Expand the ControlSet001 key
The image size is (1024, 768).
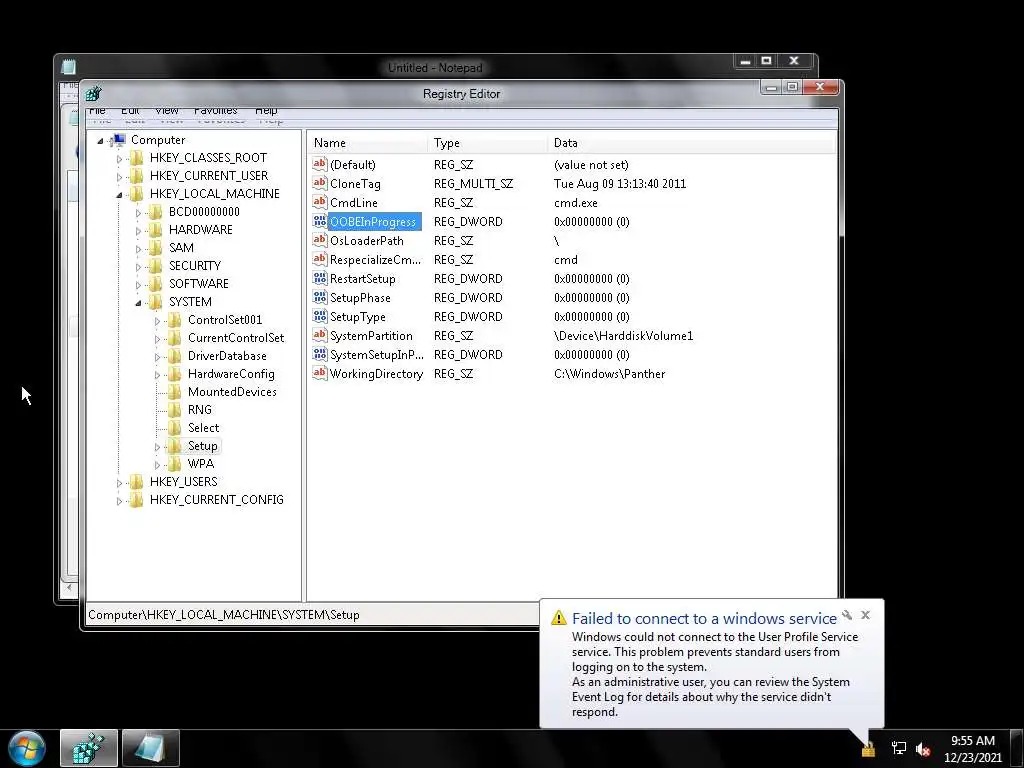157,321
